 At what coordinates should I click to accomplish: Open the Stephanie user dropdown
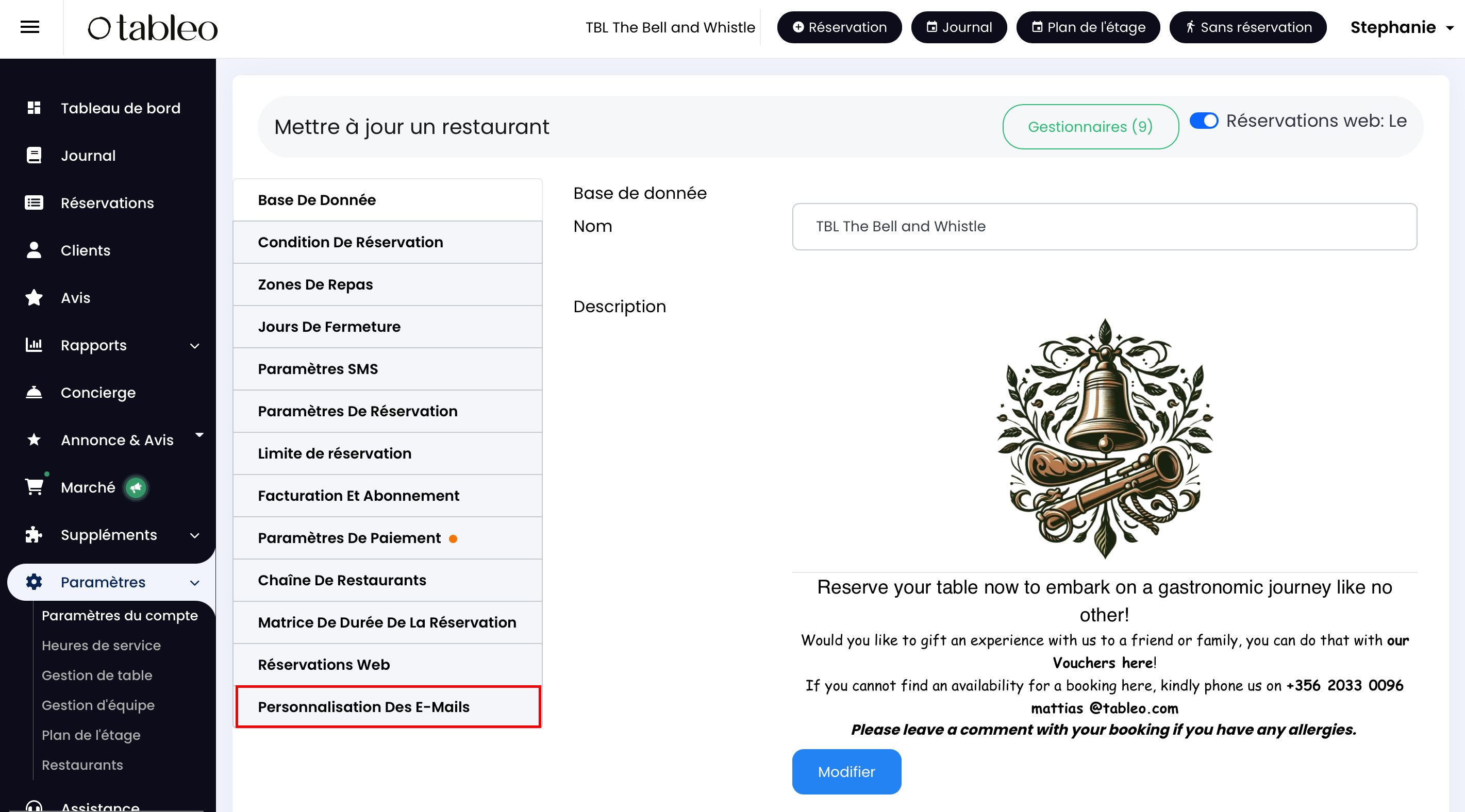pos(1401,27)
